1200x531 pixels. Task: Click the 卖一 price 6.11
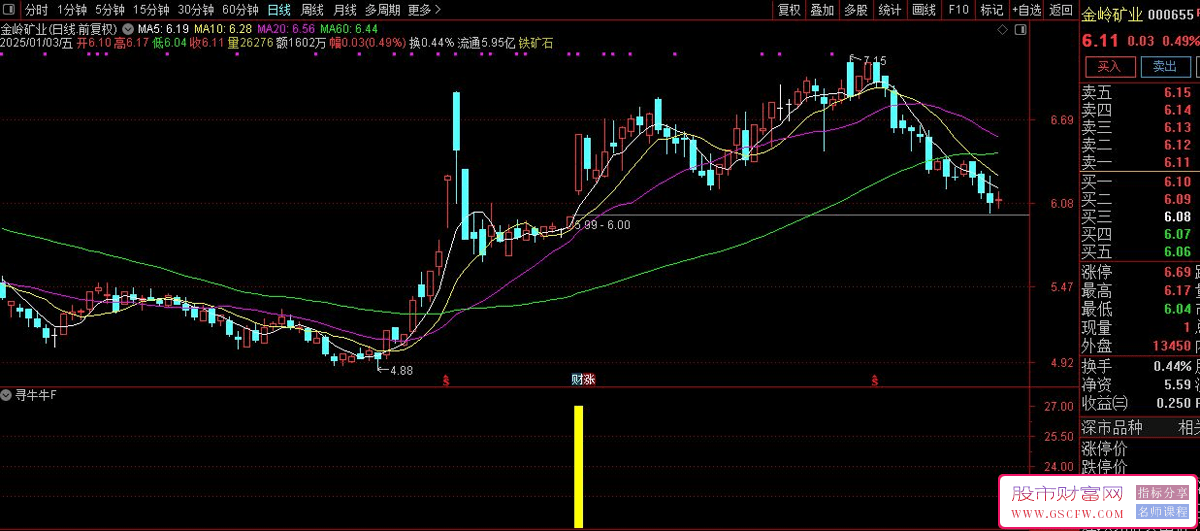pos(1177,163)
